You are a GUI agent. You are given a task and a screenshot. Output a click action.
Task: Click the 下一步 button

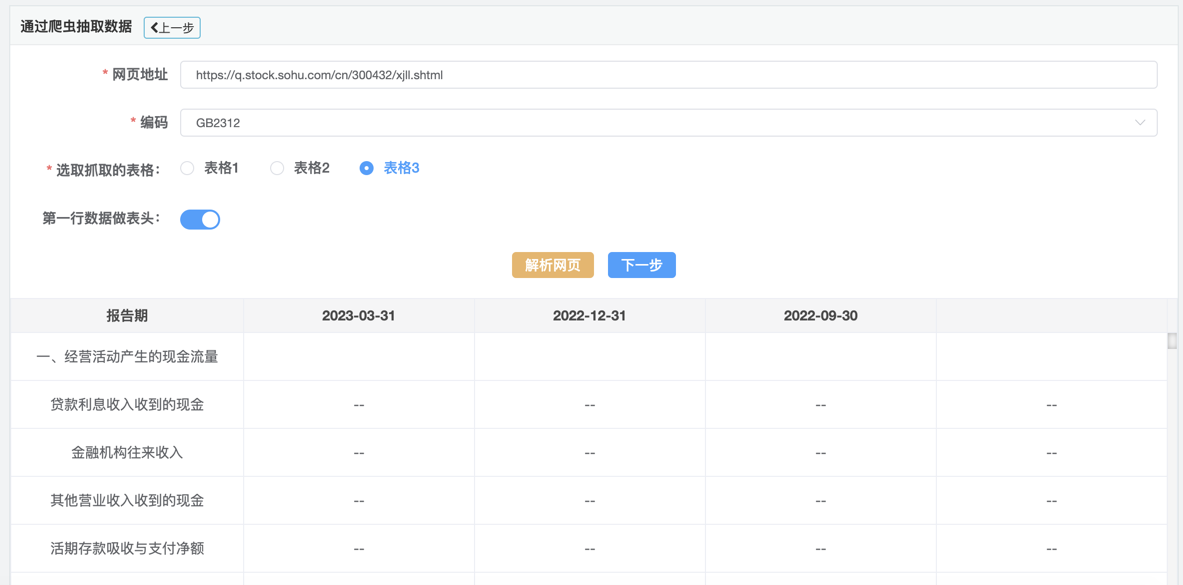pyautogui.click(x=641, y=265)
